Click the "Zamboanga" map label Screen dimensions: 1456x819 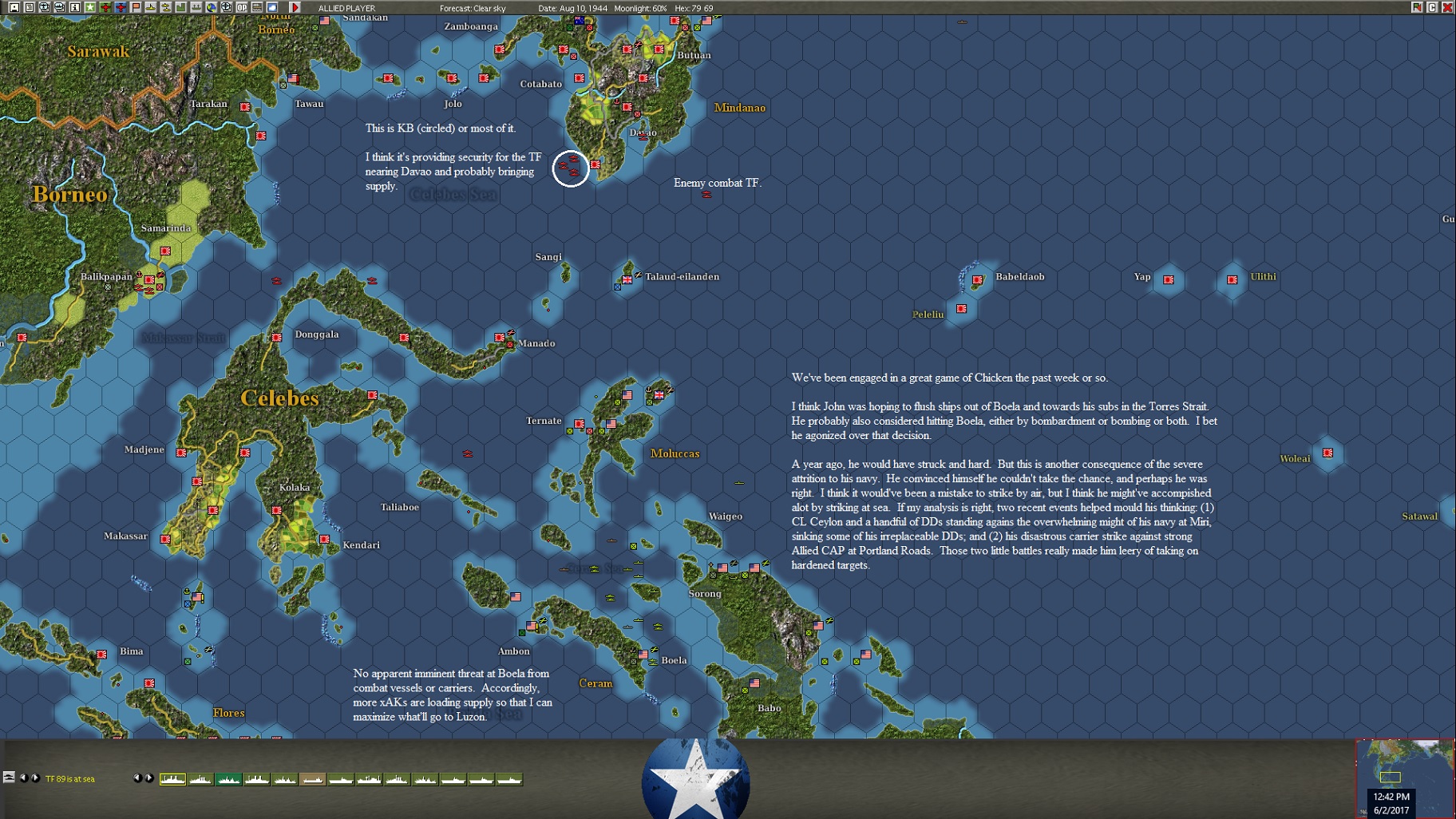[471, 26]
